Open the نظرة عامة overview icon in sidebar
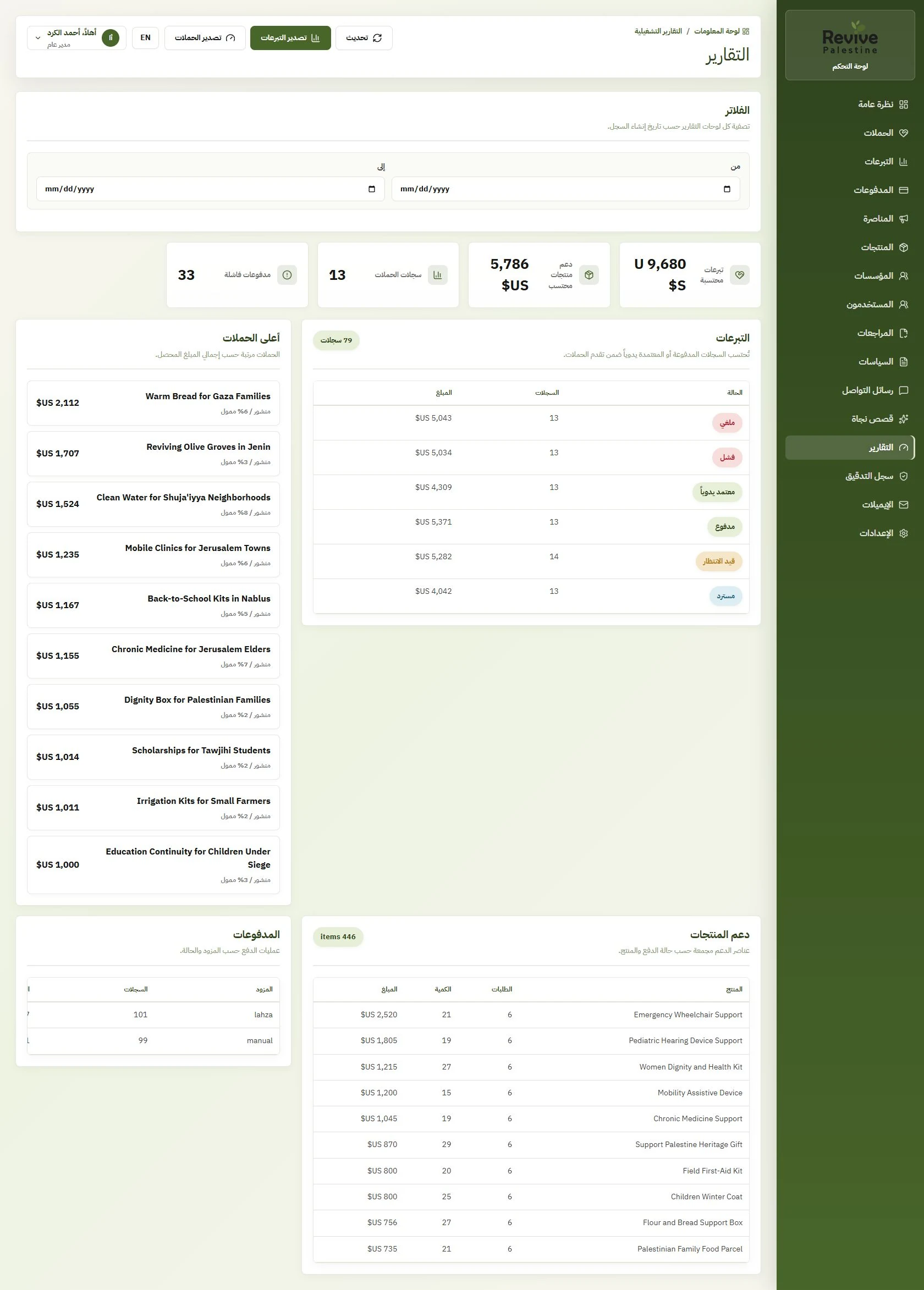 (x=904, y=104)
